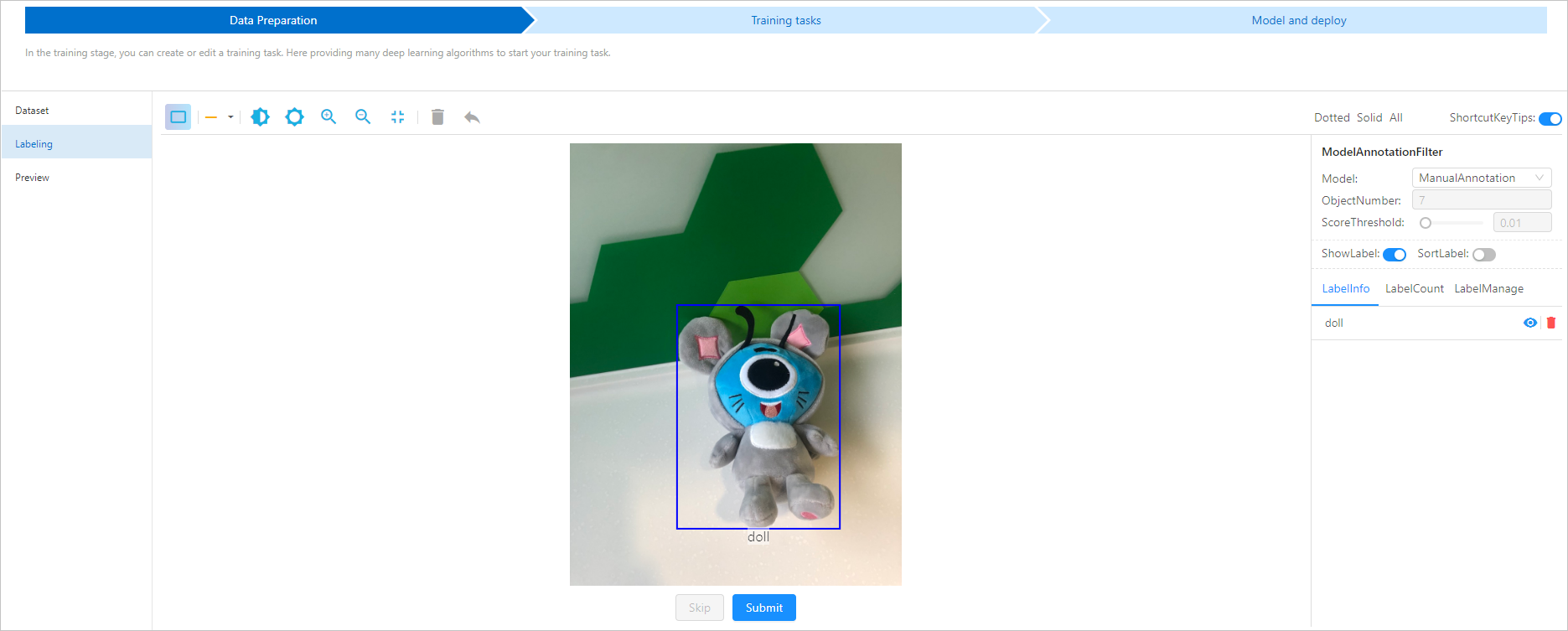Click the toolbar trash delete icon
The height and width of the screenshot is (631, 1568).
437,117
